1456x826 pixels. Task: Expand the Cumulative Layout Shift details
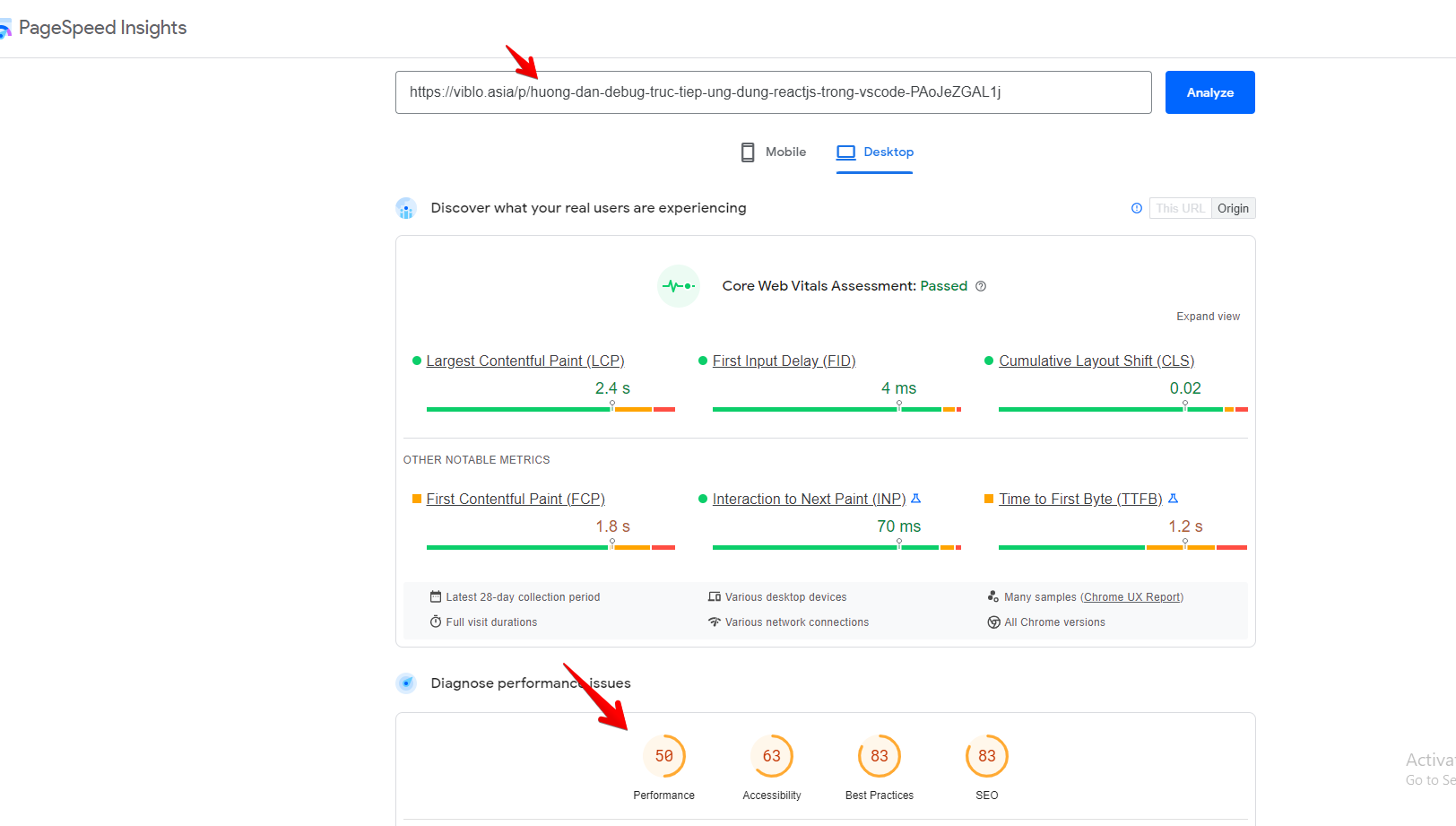click(1096, 361)
